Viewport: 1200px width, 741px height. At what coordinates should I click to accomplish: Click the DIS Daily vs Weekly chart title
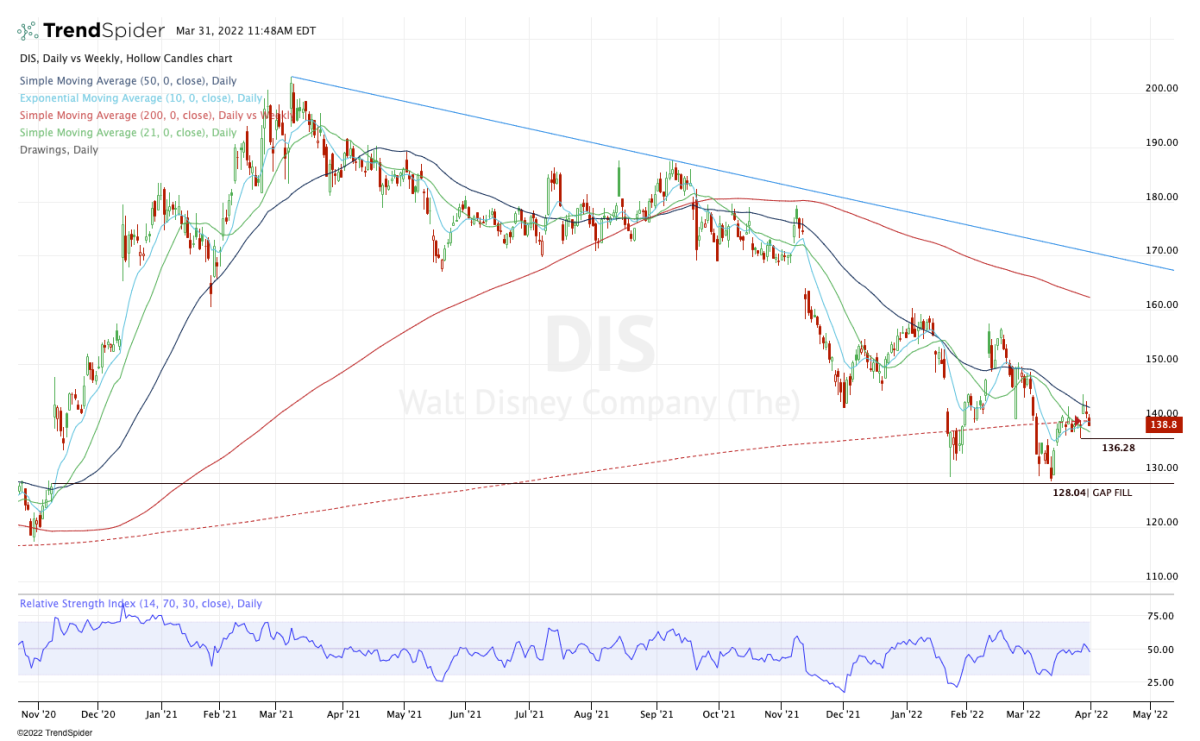tap(124, 61)
